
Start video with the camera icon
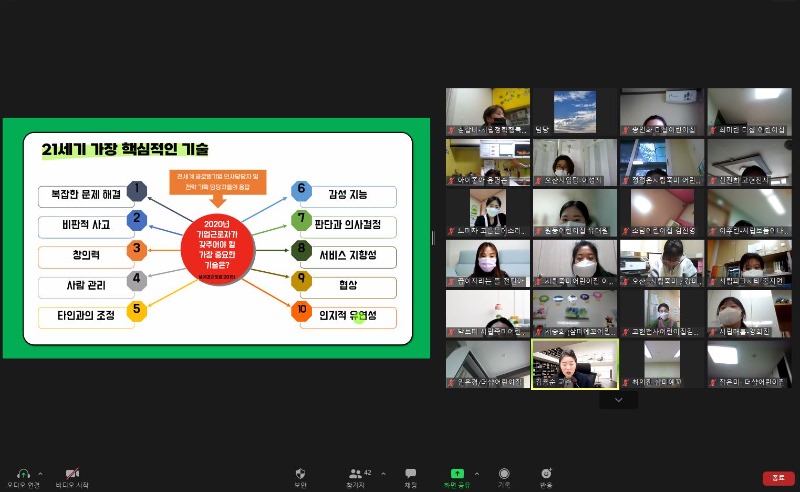[x=71, y=473]
